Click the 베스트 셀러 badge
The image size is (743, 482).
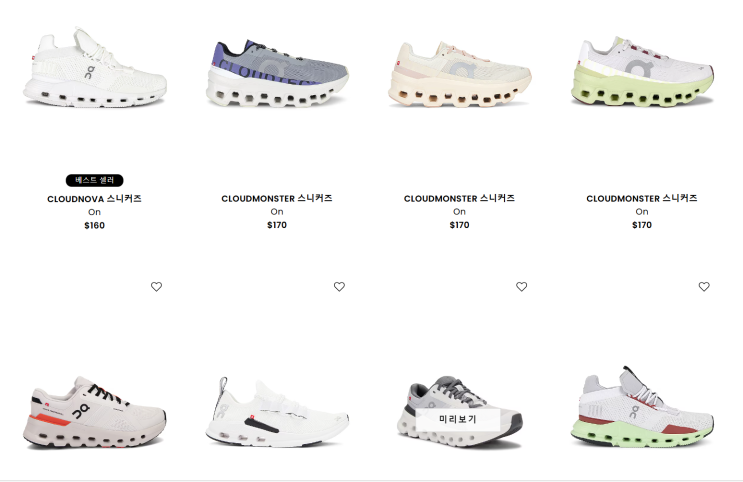(x=94, y=180)
